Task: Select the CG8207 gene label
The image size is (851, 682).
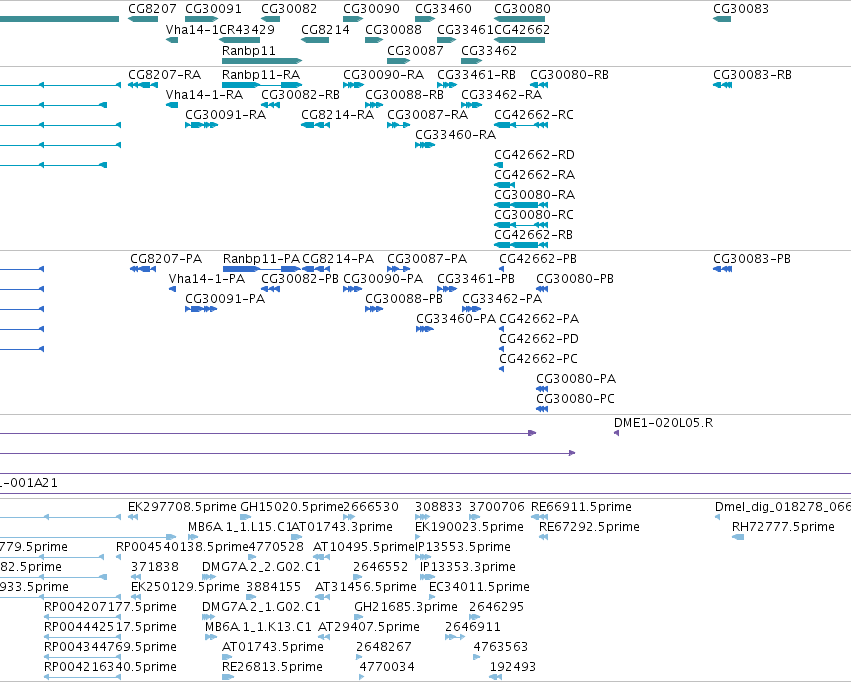Action: [153, 9]
